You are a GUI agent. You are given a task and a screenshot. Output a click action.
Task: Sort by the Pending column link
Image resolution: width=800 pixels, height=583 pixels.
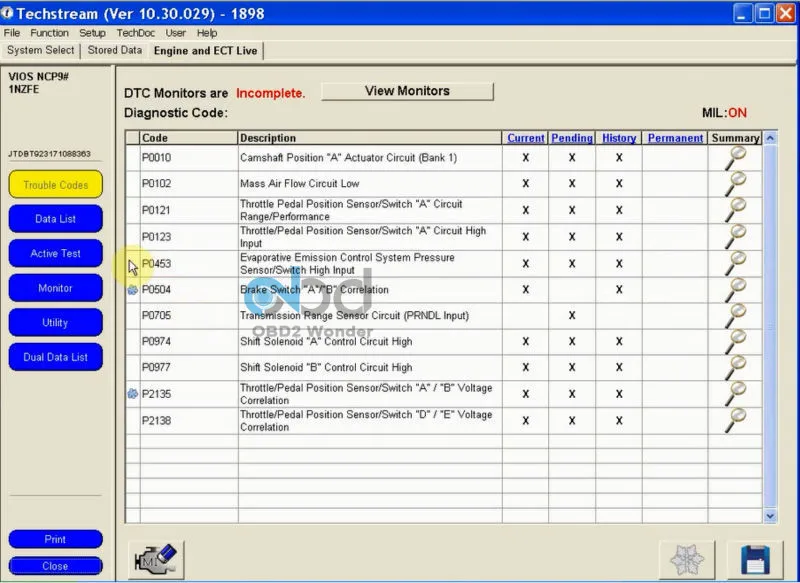point(572,138)
